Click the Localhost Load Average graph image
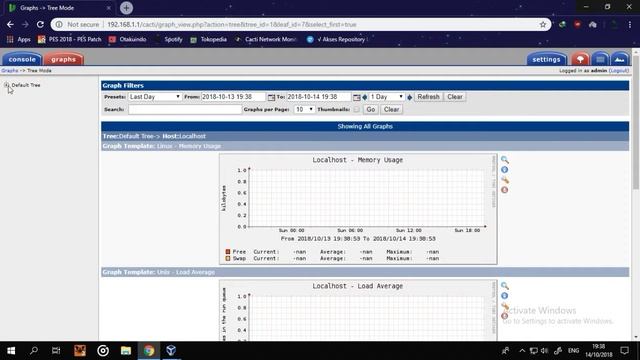This screenshot has height=360, width=640. tap(358, 311)
